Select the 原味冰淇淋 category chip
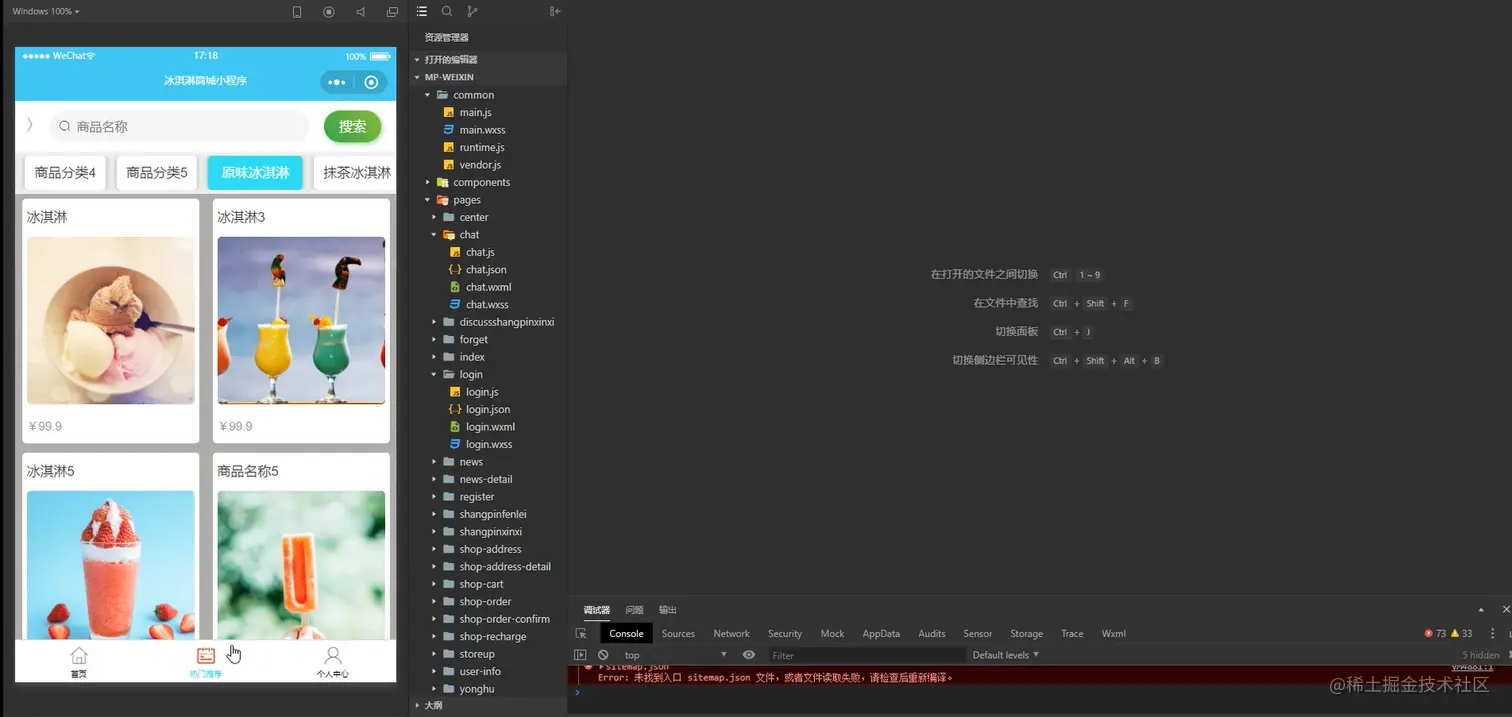 [255, 173]
